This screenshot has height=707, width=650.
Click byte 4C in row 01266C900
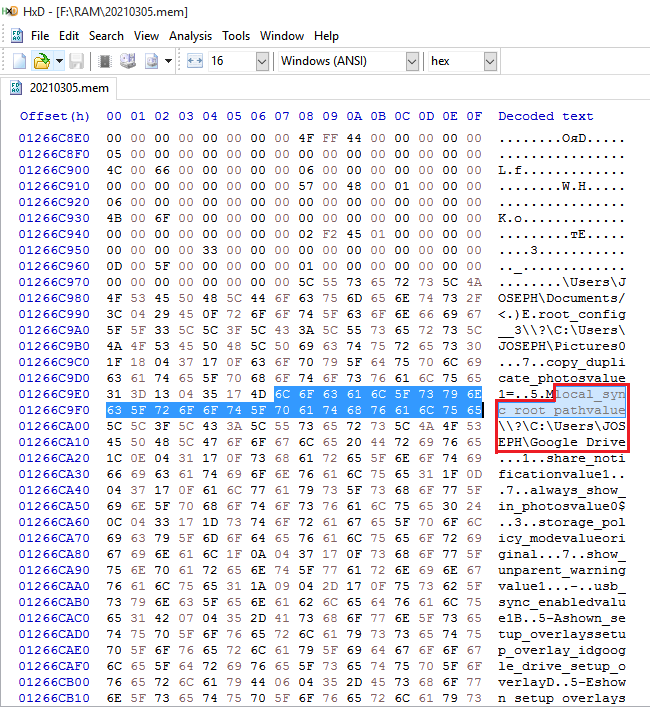click(114, 170)
